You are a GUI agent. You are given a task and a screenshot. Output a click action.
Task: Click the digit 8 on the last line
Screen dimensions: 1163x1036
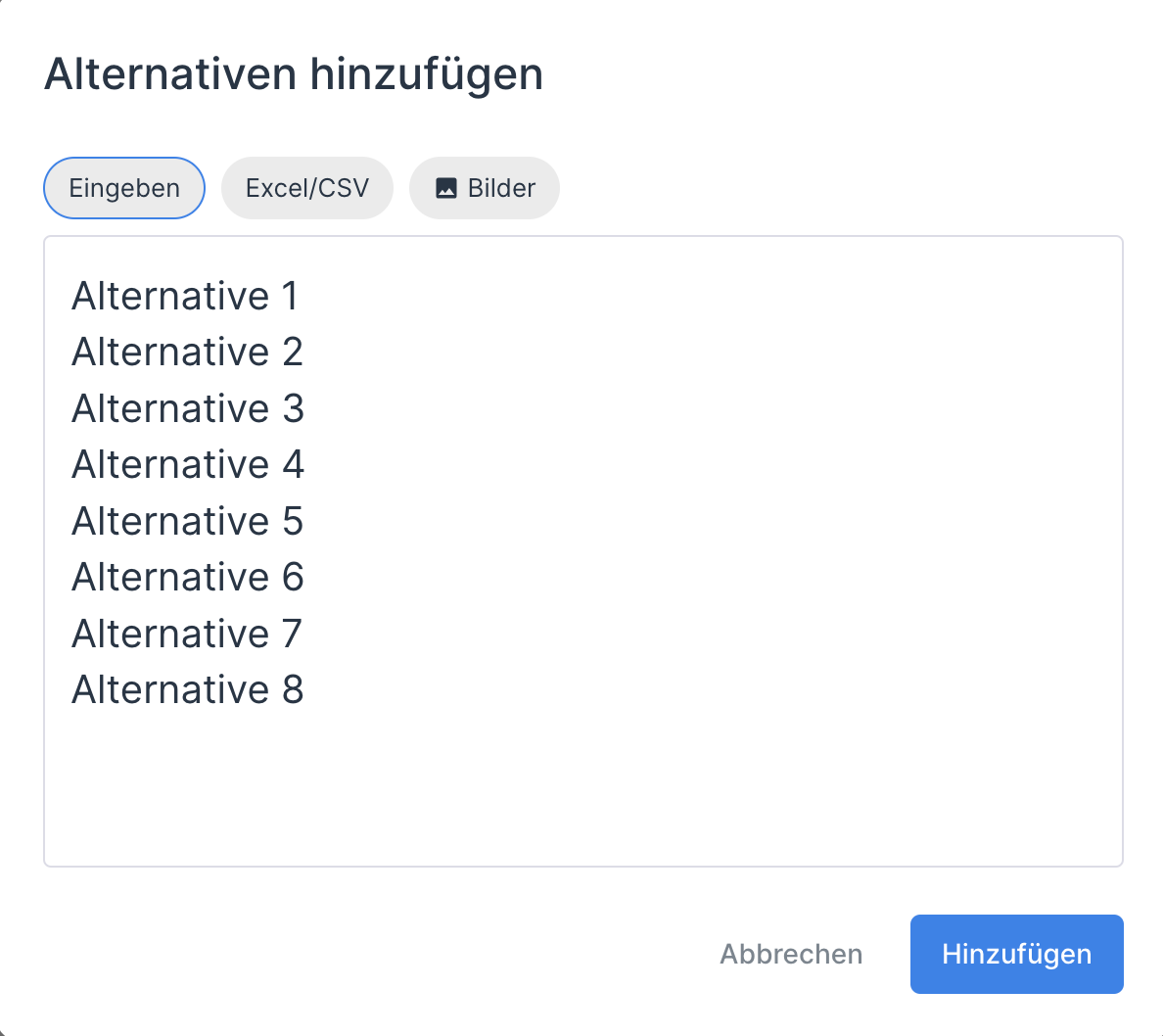tap(293, 689)
